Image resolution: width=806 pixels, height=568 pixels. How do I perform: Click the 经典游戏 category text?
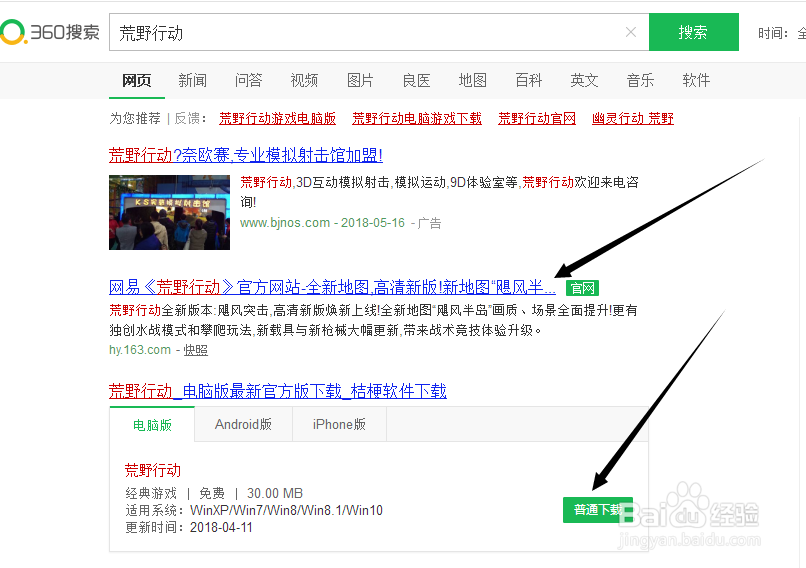[x=151, y=493]
